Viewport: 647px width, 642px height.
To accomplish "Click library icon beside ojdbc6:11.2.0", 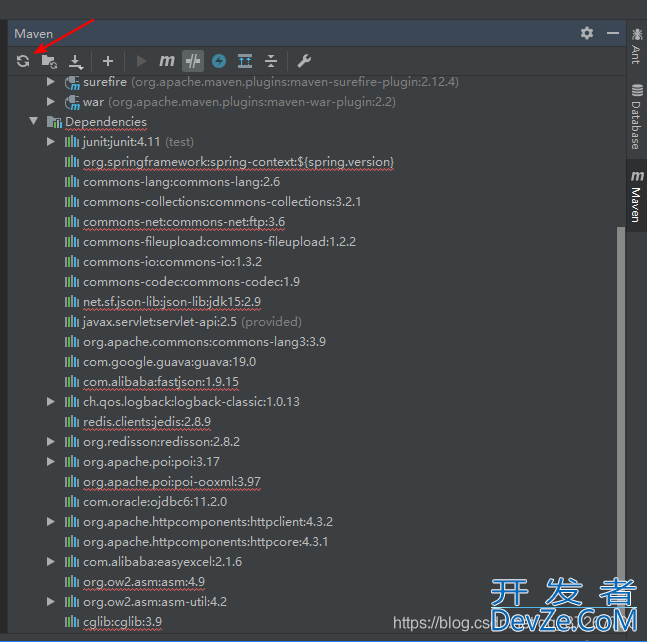I will tap(72, 502).
